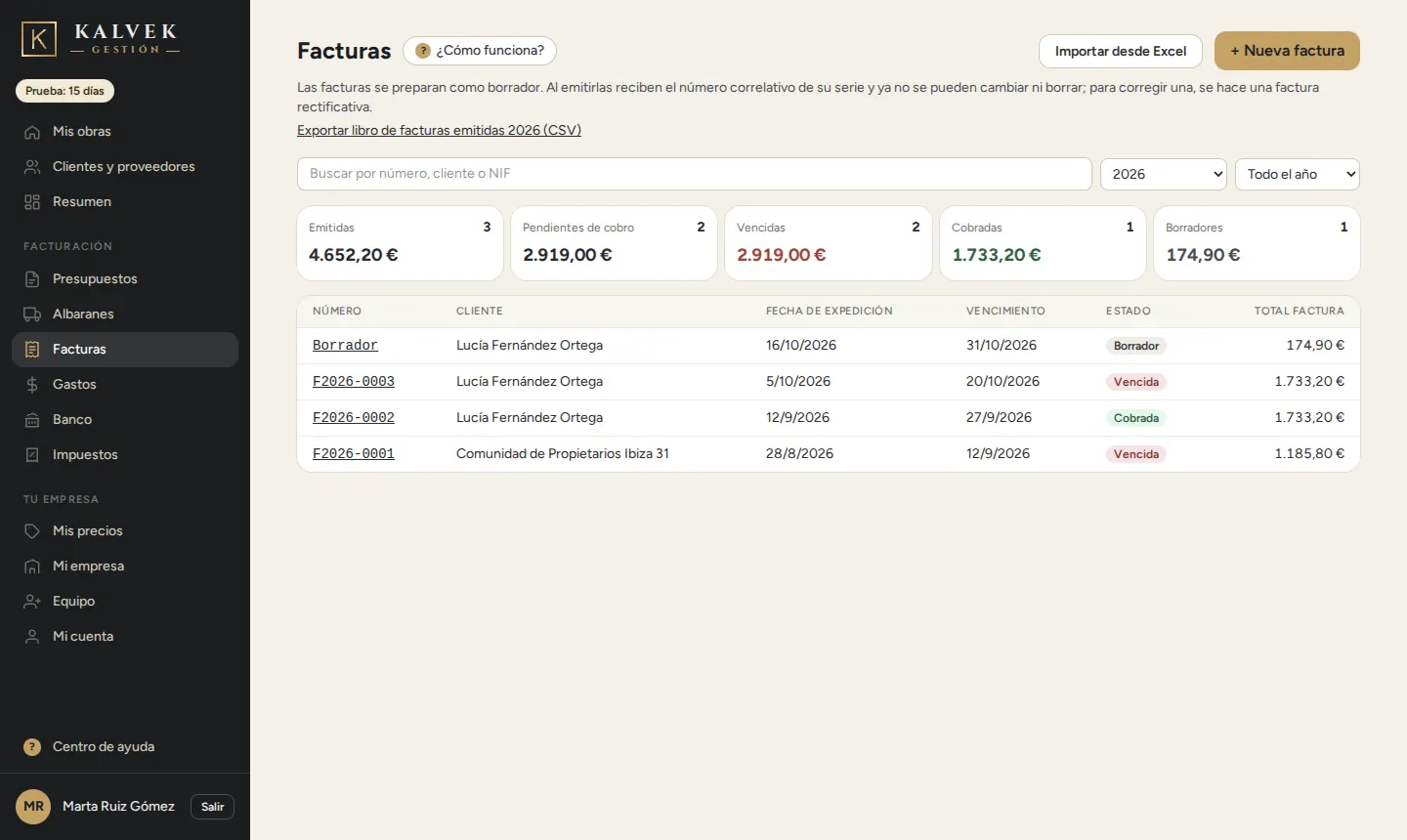
Task: Select the Mi empresa building icon
Action: click(32, 567)
